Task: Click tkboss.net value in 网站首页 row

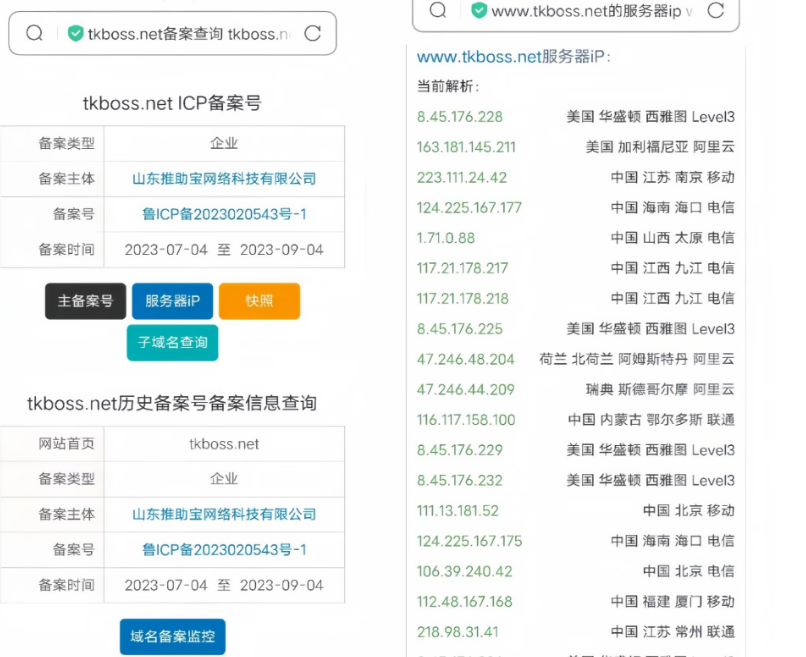Action: pyautogui.click(x=224, y=444)
